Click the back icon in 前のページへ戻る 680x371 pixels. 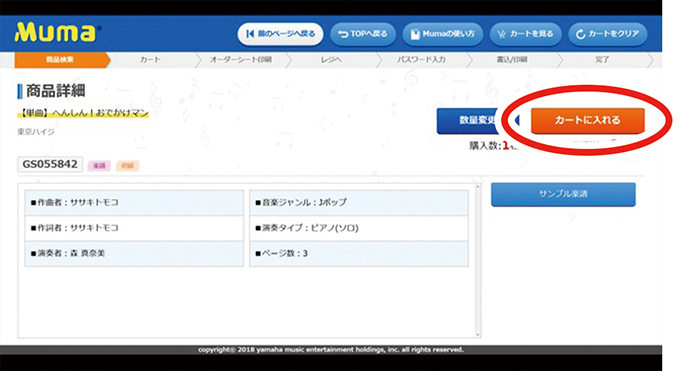[250, 34]
